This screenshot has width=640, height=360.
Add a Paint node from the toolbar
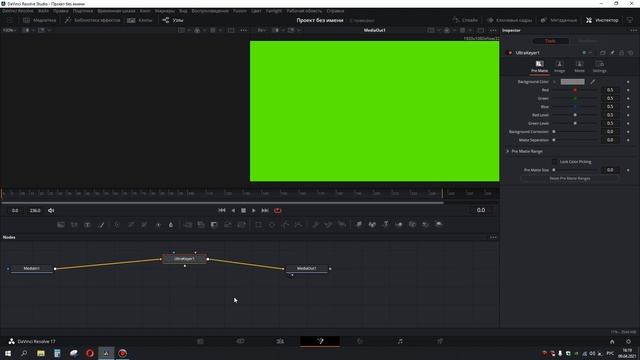pyautogui.click(x=101, y=224)
